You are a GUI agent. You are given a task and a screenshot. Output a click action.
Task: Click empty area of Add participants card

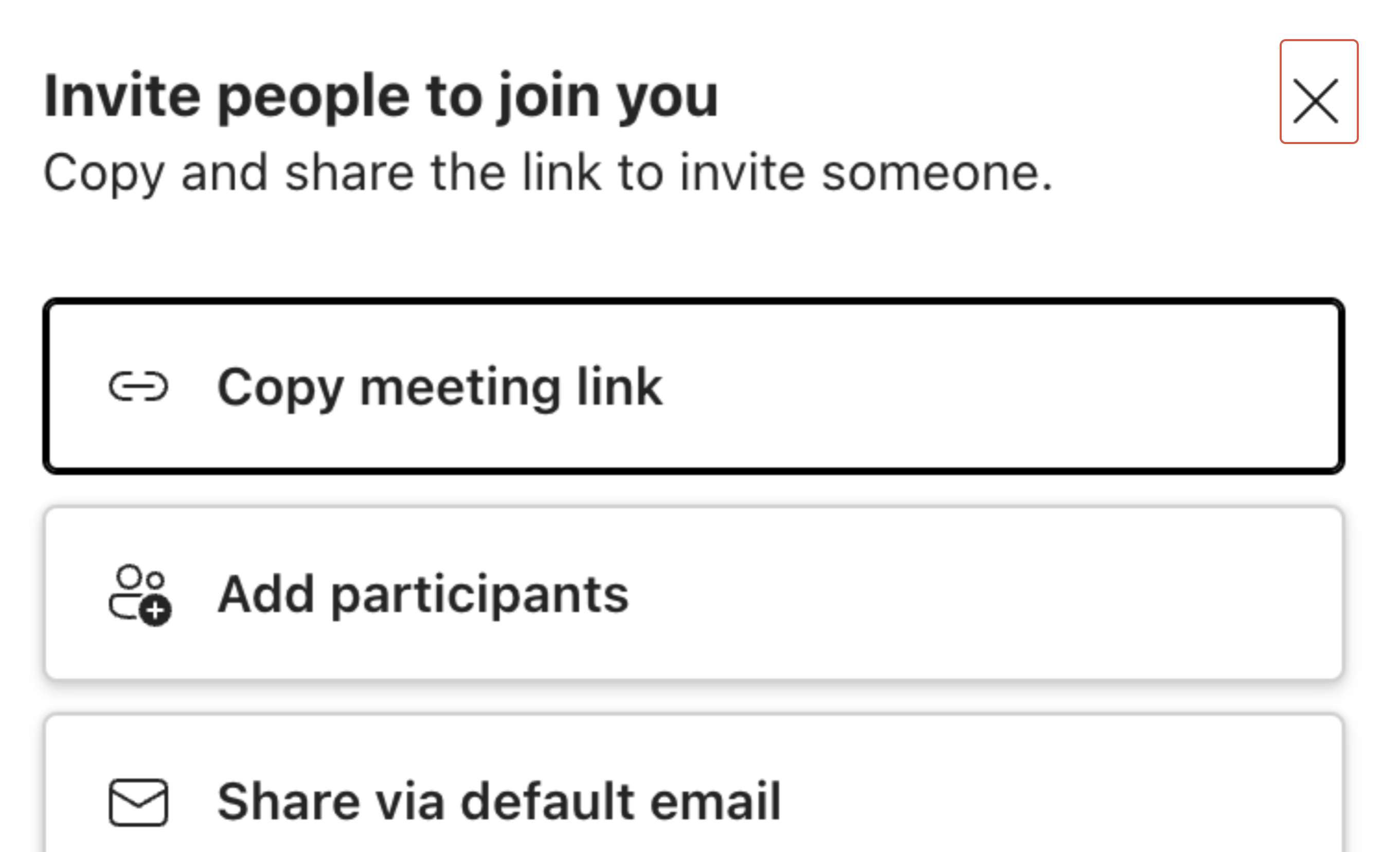tap(1022, 594)
